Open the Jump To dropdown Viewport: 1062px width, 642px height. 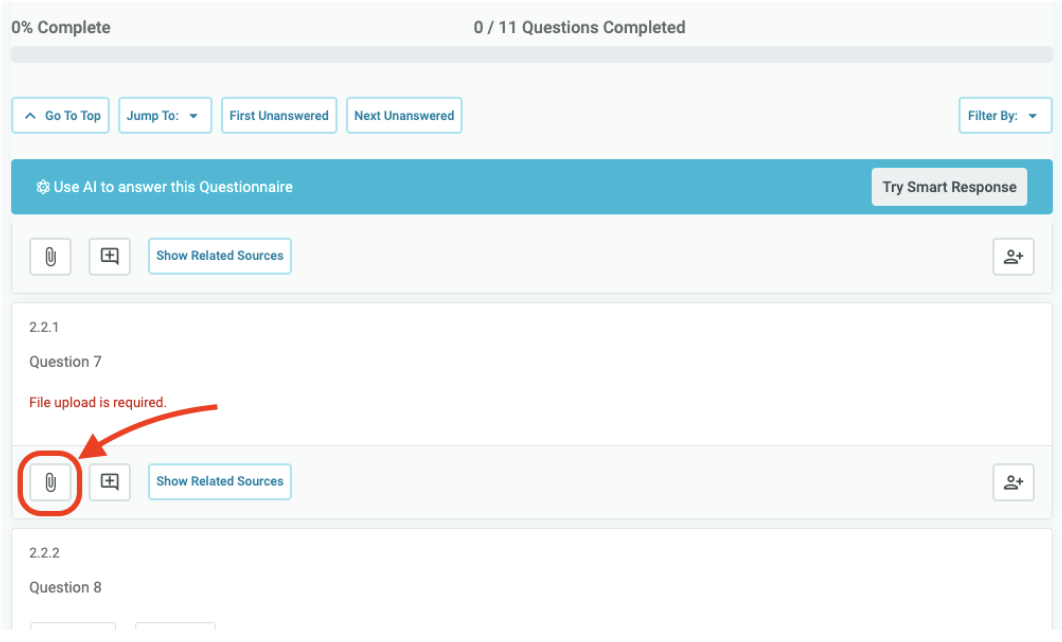click(165, 116)
